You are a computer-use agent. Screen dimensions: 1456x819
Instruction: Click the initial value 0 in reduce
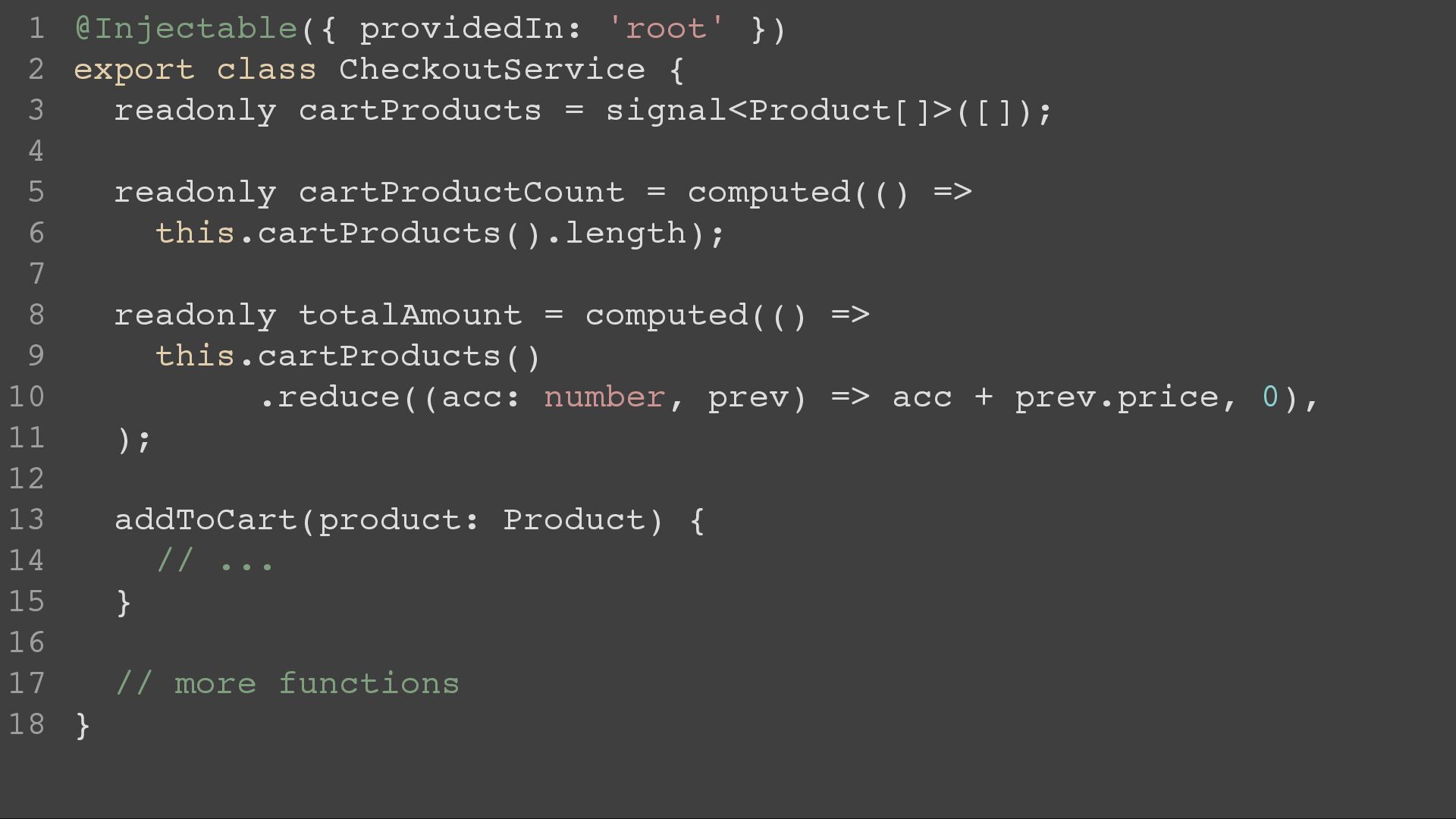pos(1270,397)
